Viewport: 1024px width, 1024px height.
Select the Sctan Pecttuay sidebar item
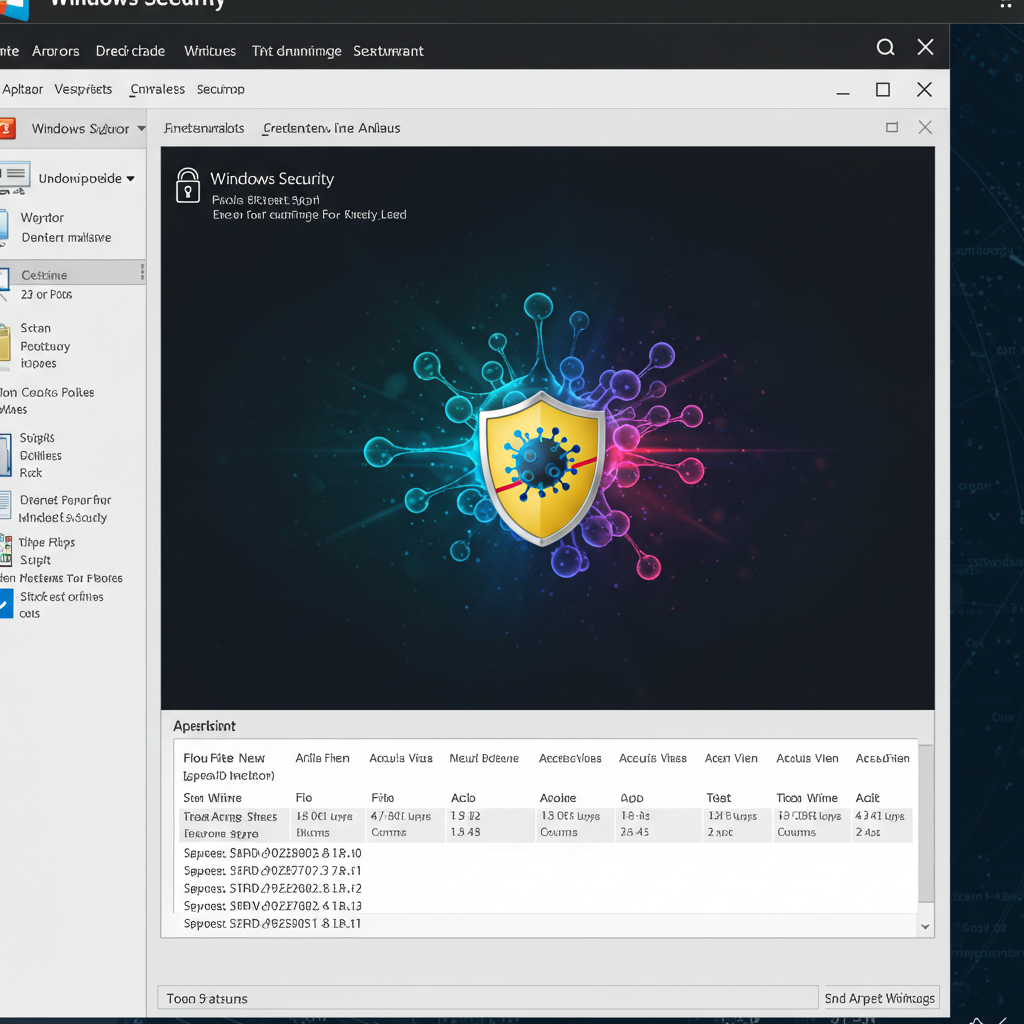44,345
